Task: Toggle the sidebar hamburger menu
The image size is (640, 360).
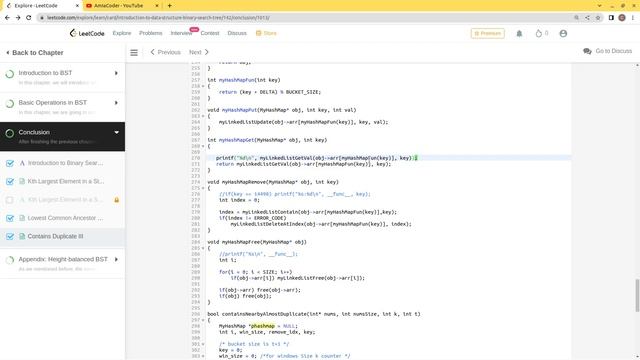Action: coord(134,52)
